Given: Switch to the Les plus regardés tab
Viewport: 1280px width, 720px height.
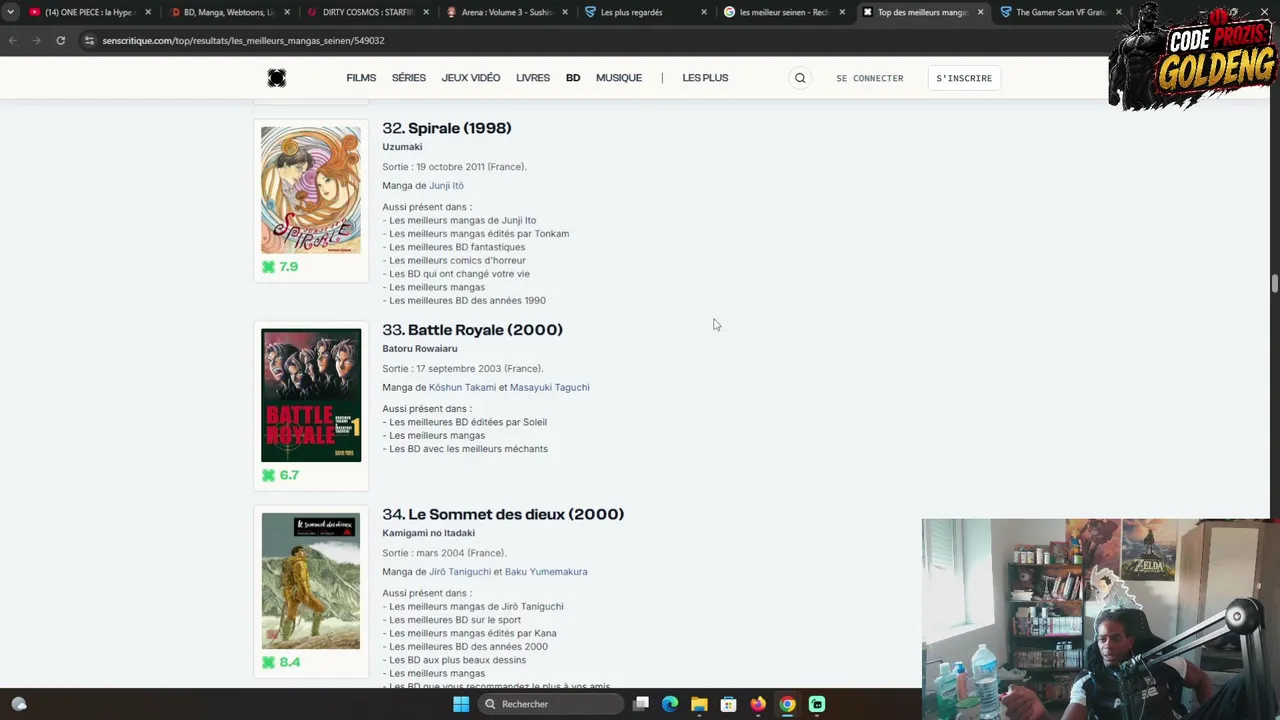Looking at the screenshot, I should click(x=645, y=12).
